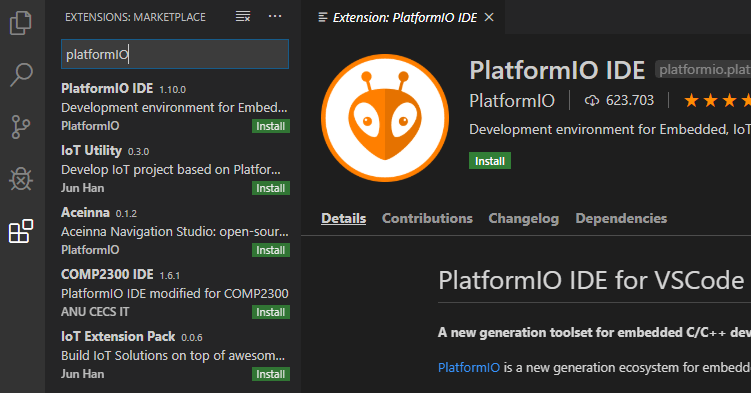Click the 'PlatformIO IDE' extension title
751x393 pixels.
[x=557, y=70]
